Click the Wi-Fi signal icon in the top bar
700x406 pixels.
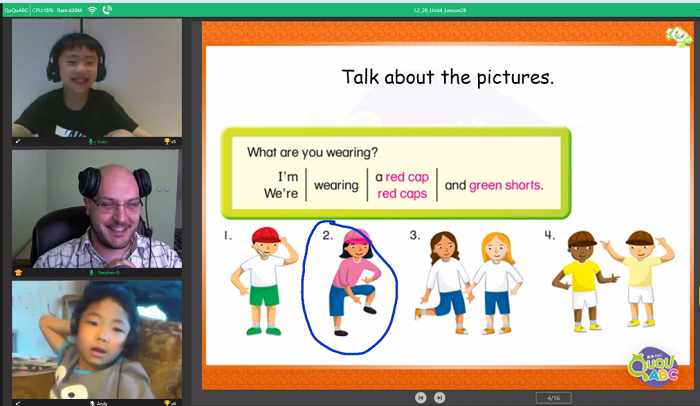pos(92,10)
